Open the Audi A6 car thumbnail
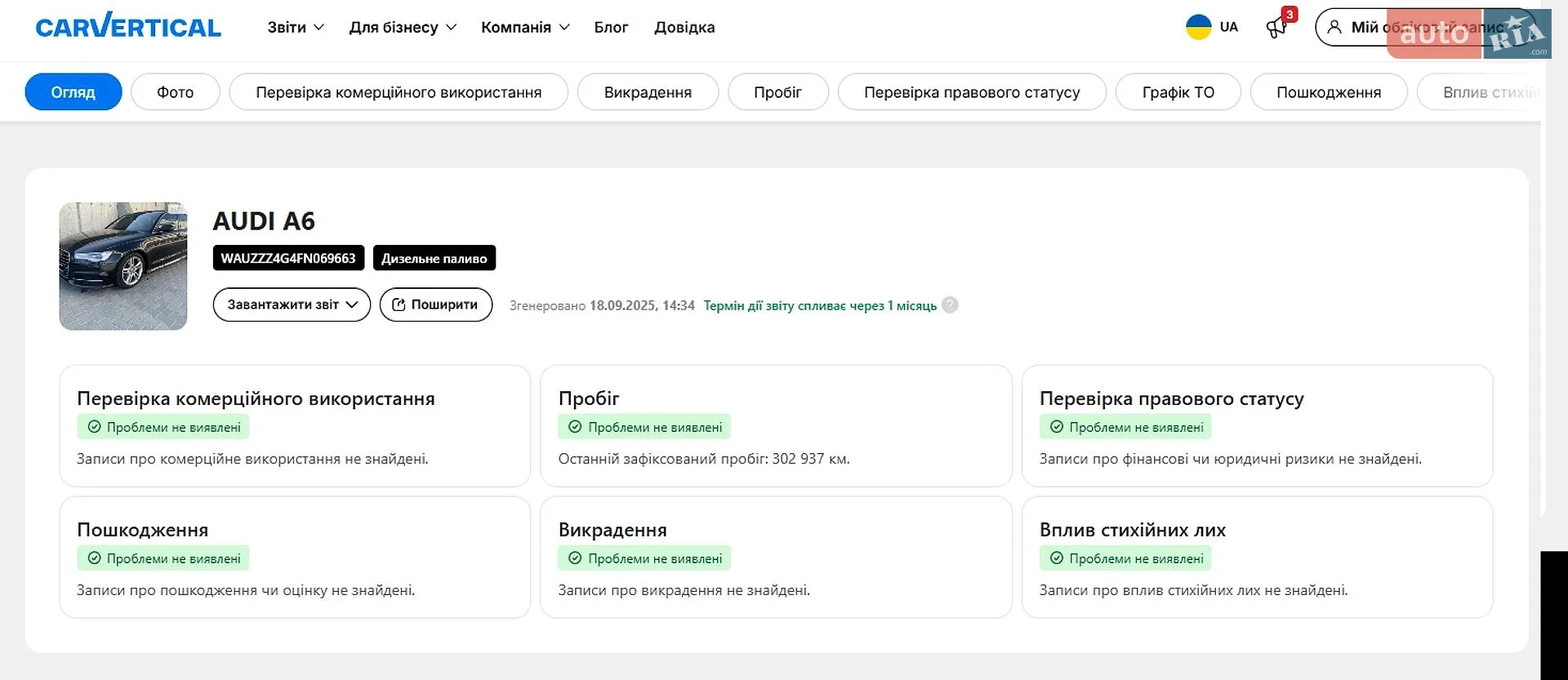The width and height of the screenshot is (1568, 680). coord(123,266)
